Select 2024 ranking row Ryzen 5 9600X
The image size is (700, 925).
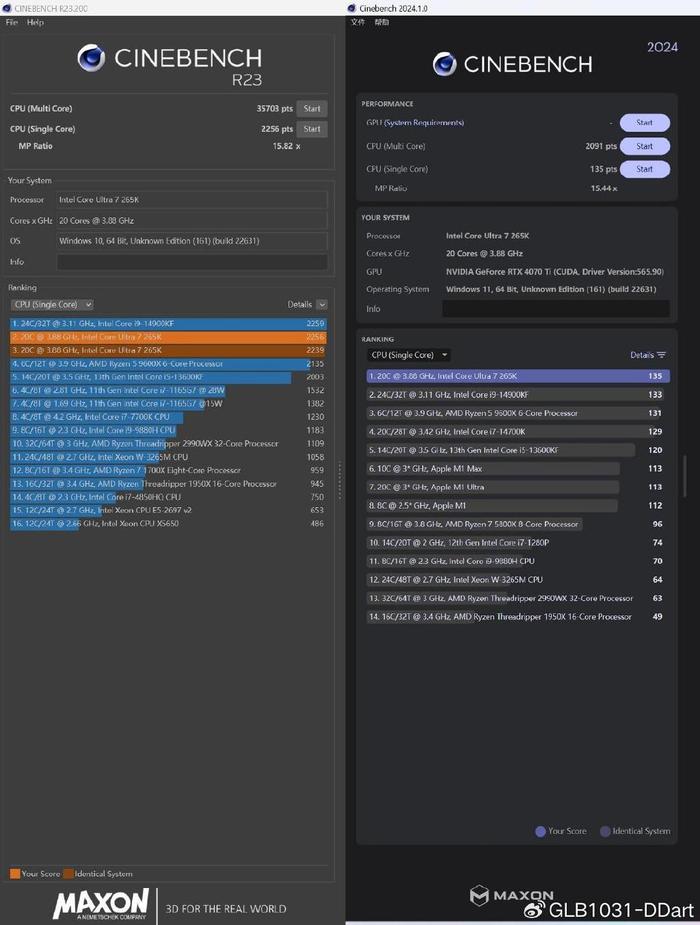[x=518, y=413]
